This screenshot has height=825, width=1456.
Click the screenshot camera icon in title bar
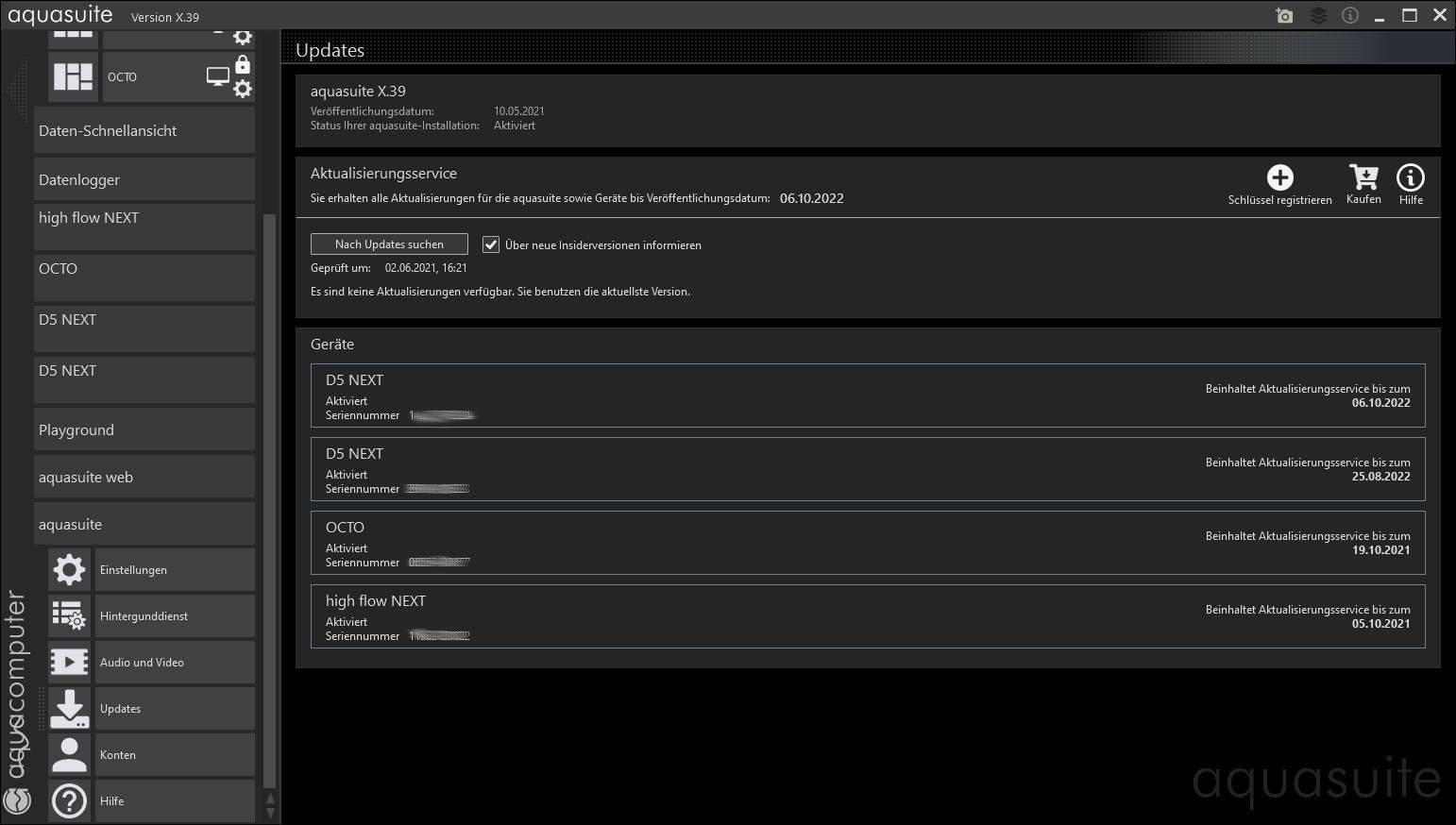(x=1284, y=15)
